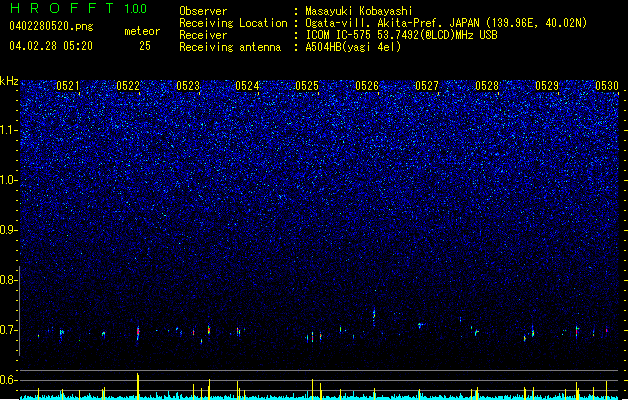The image size is (629, 400).
Task: Click the 0529 time marker
Action: [x=547, y=86]
